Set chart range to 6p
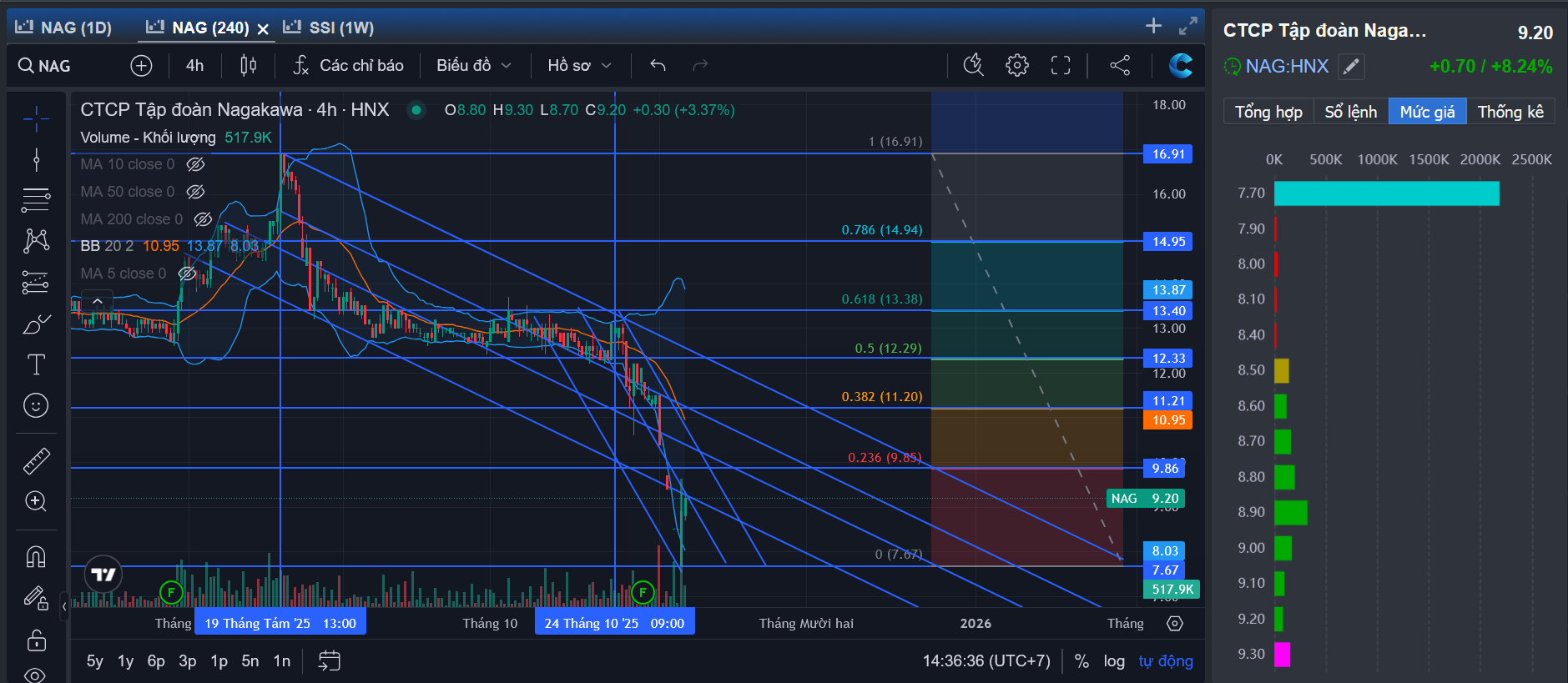 (156, 661)
